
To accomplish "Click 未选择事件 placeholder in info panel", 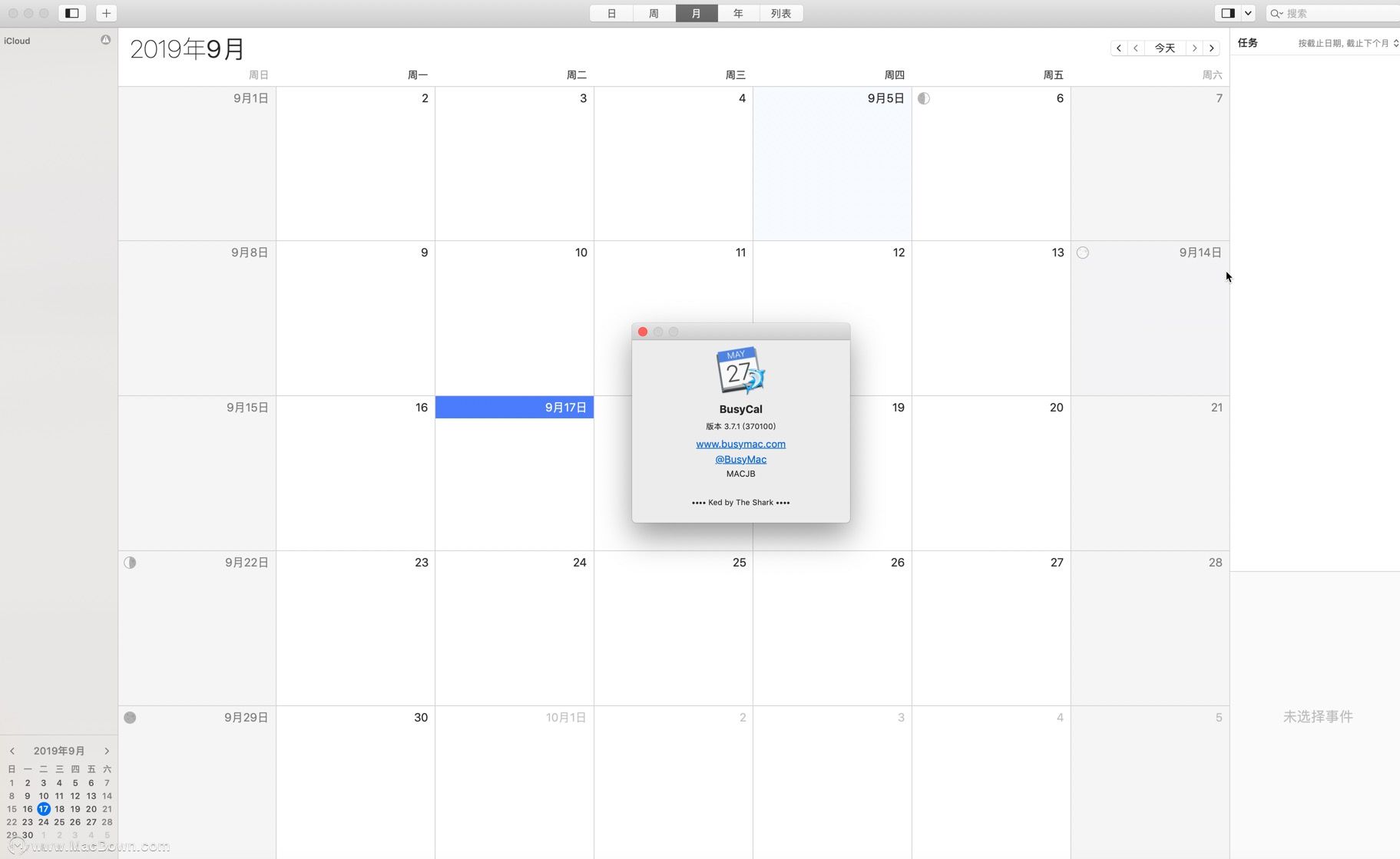I will click(x=1318, y=716).
